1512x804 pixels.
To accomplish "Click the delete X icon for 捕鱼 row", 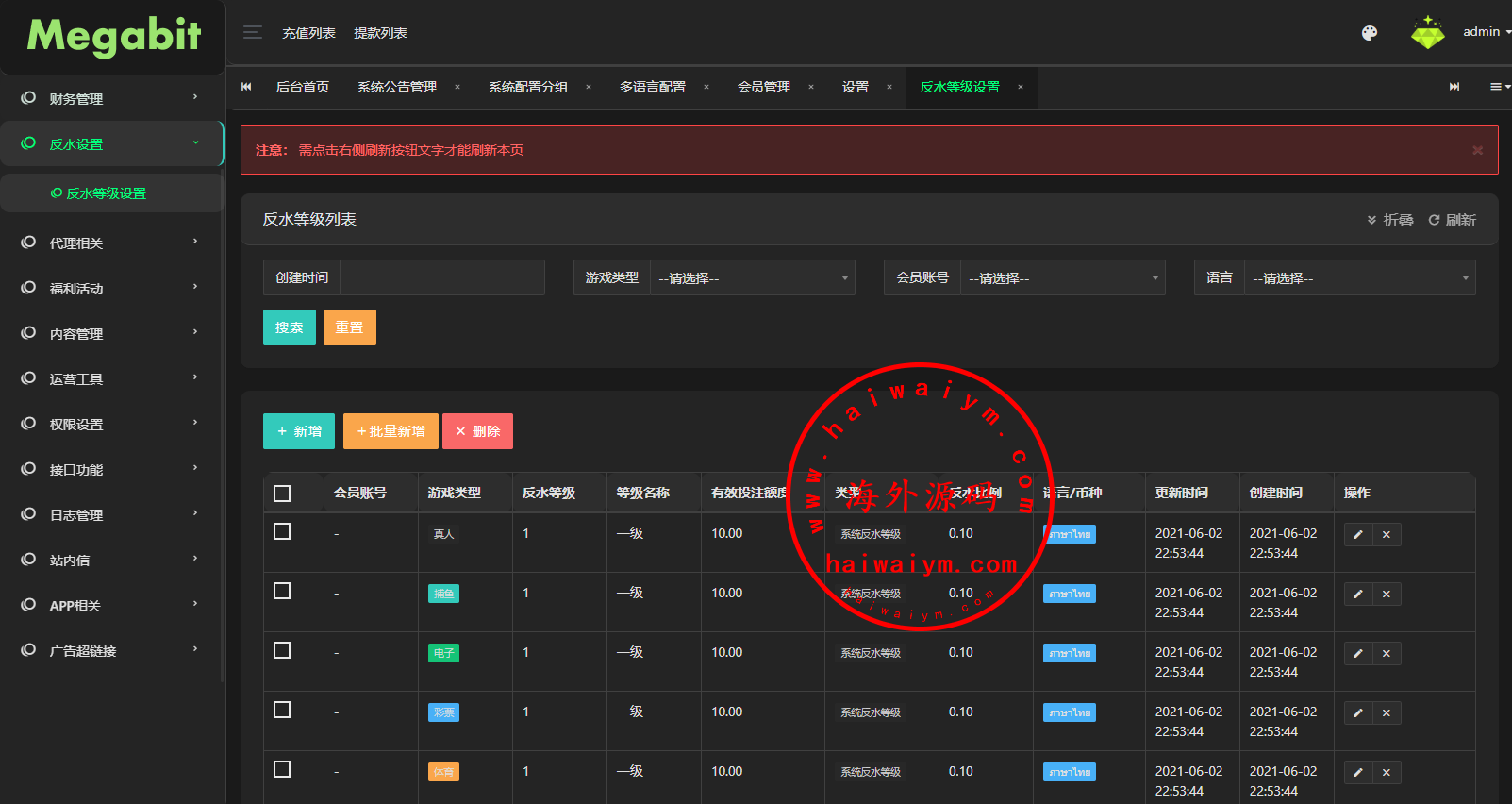I will coord(1387,595).
